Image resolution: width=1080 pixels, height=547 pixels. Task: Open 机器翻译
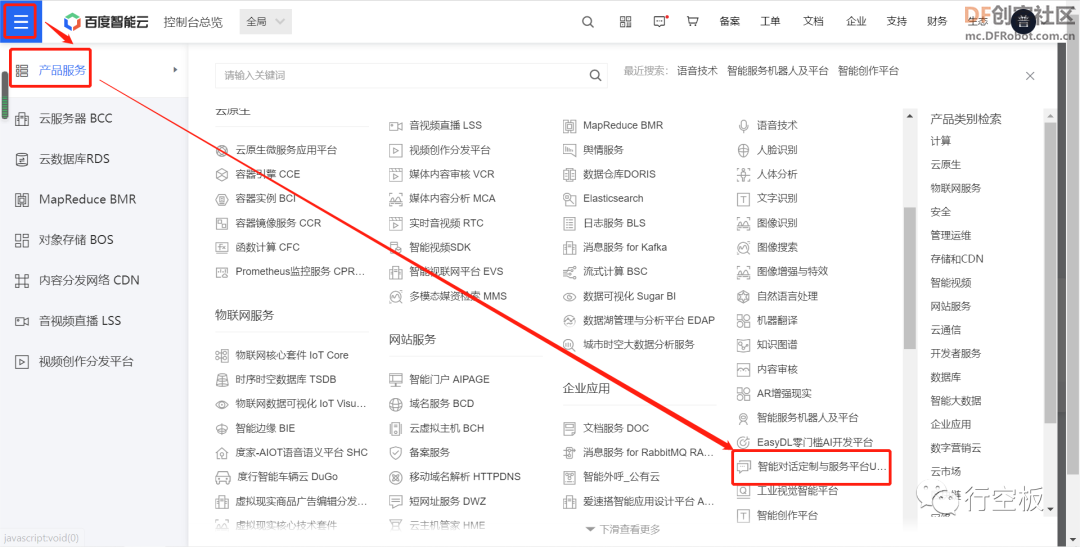click(x=777, y=321)
